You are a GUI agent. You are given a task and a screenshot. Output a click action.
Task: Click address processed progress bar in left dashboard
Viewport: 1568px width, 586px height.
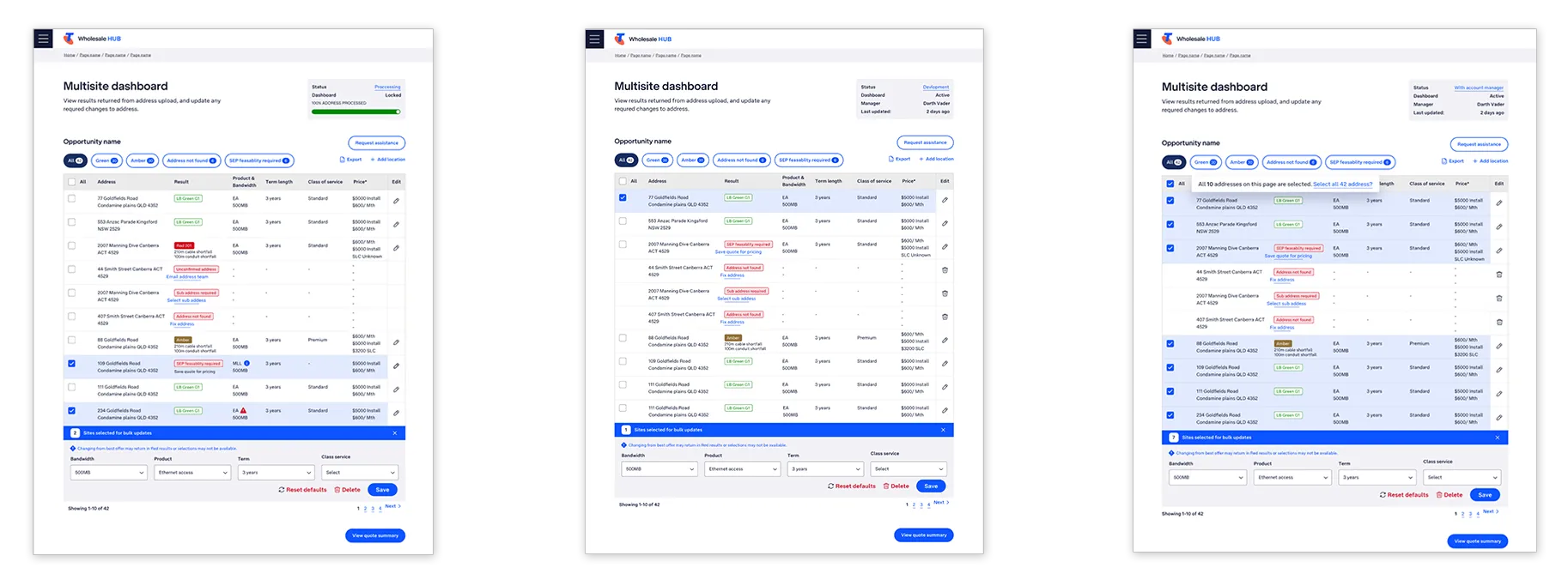point(356,112)
